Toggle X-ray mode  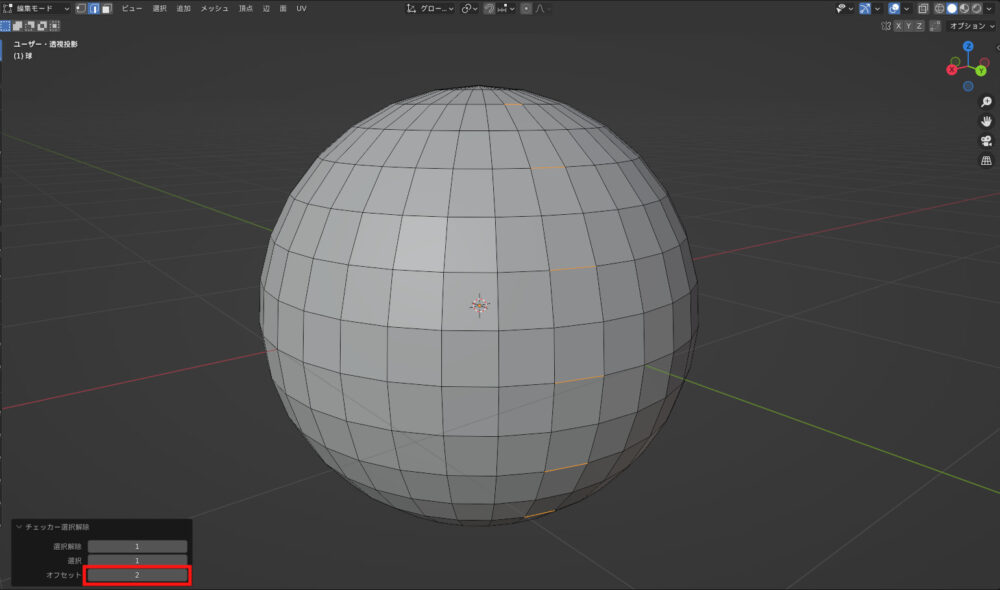[x=923, y=8]
